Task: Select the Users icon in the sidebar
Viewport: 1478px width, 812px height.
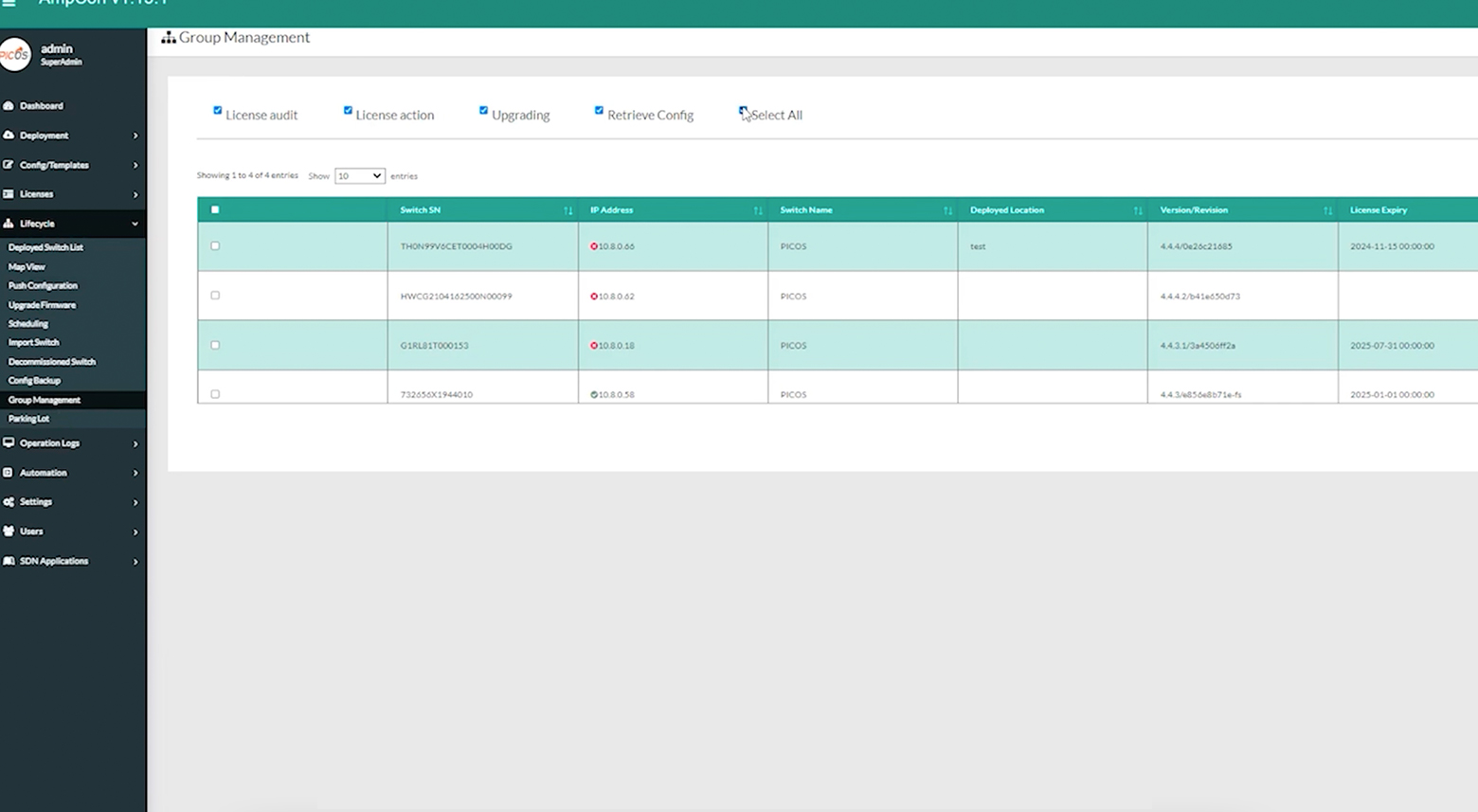Action: [9, 531]
